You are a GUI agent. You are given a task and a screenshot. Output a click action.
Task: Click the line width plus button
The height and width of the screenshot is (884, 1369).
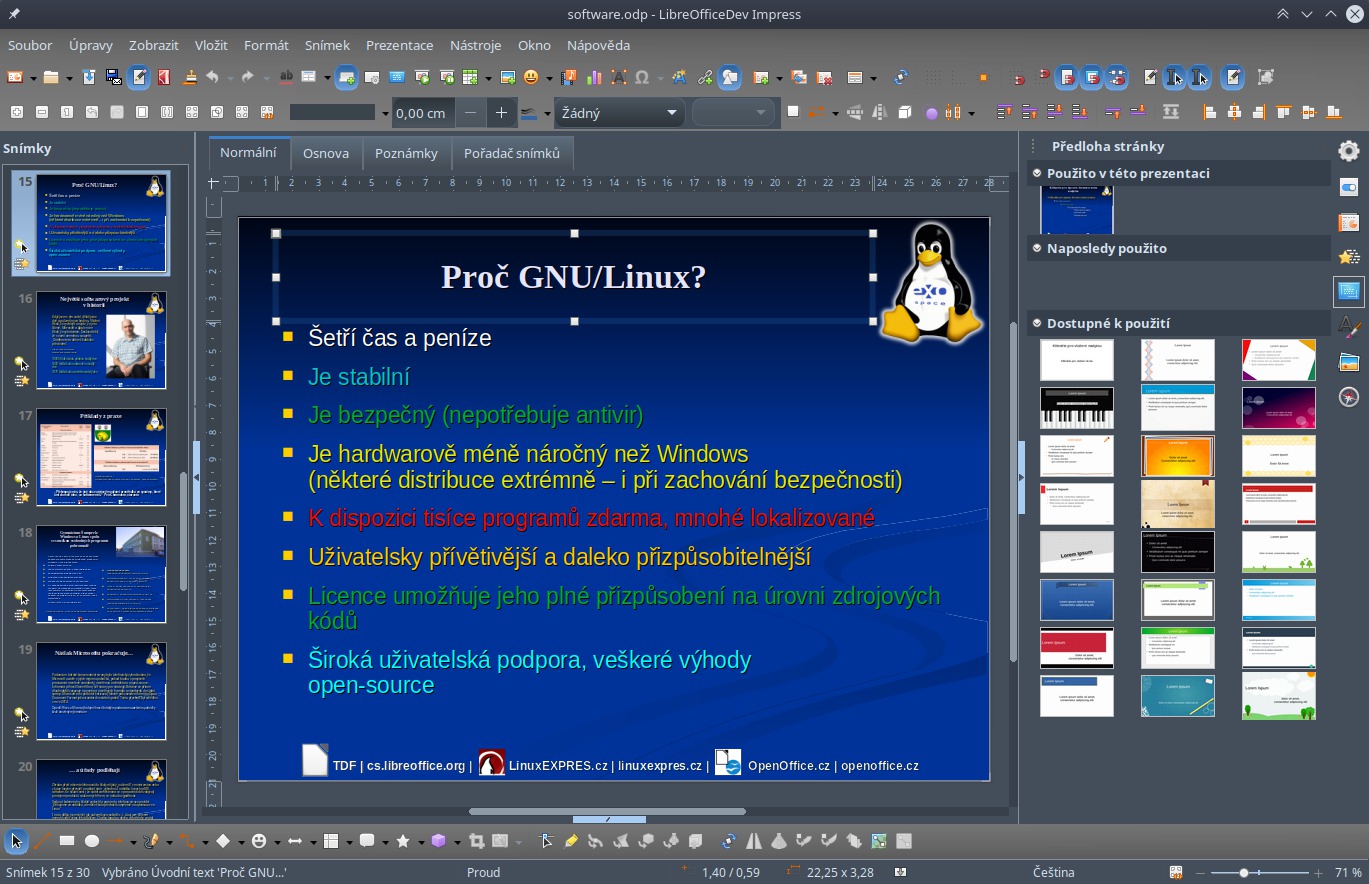[x=501, y=113]
